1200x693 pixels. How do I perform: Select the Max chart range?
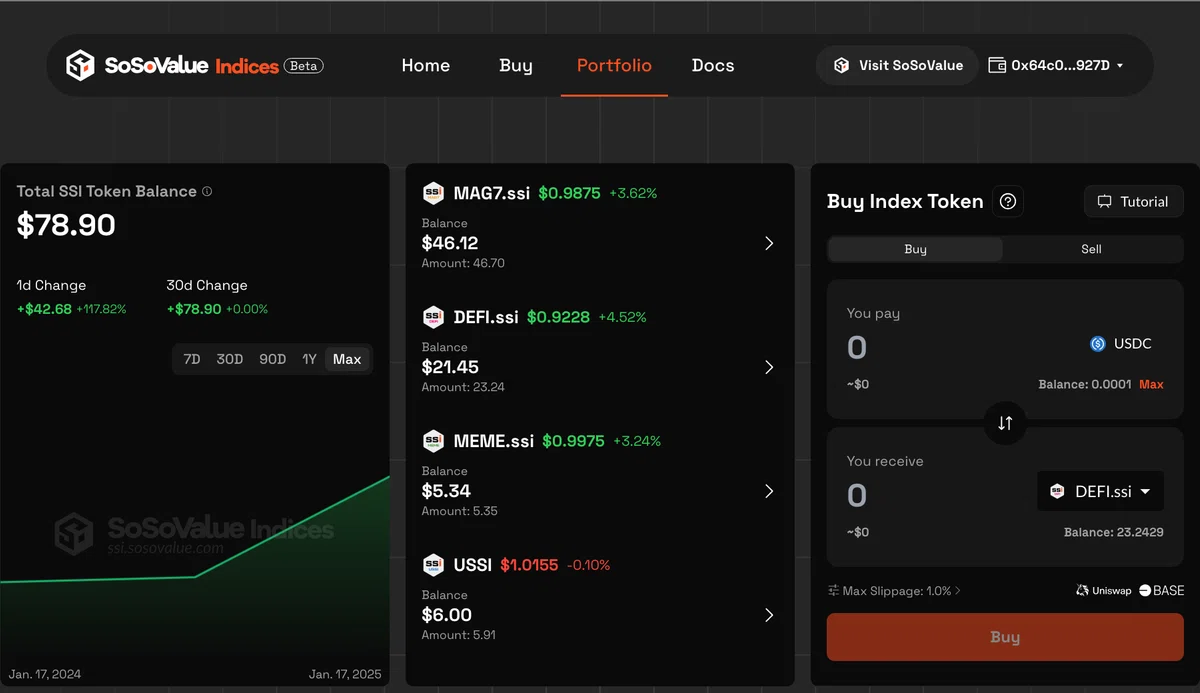(347, 359)
